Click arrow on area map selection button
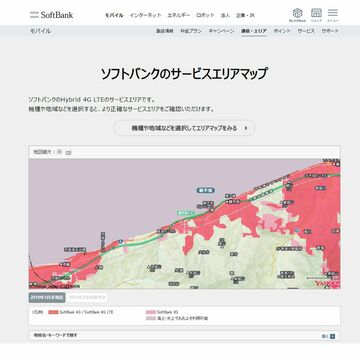Image resolution: width=360 pixels, height=360 pixels. click(x=246, y=128)
